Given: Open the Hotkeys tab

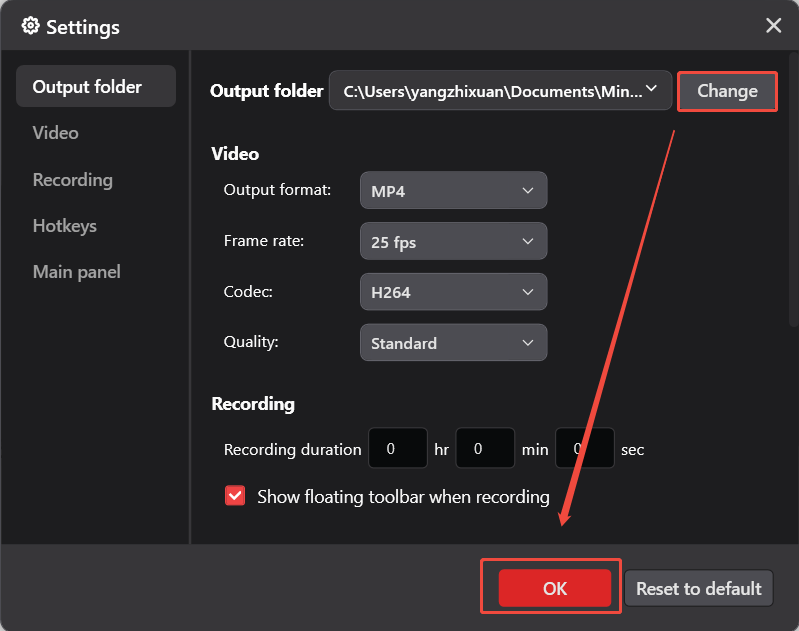Looking at the screenshot, I should 65,226.
